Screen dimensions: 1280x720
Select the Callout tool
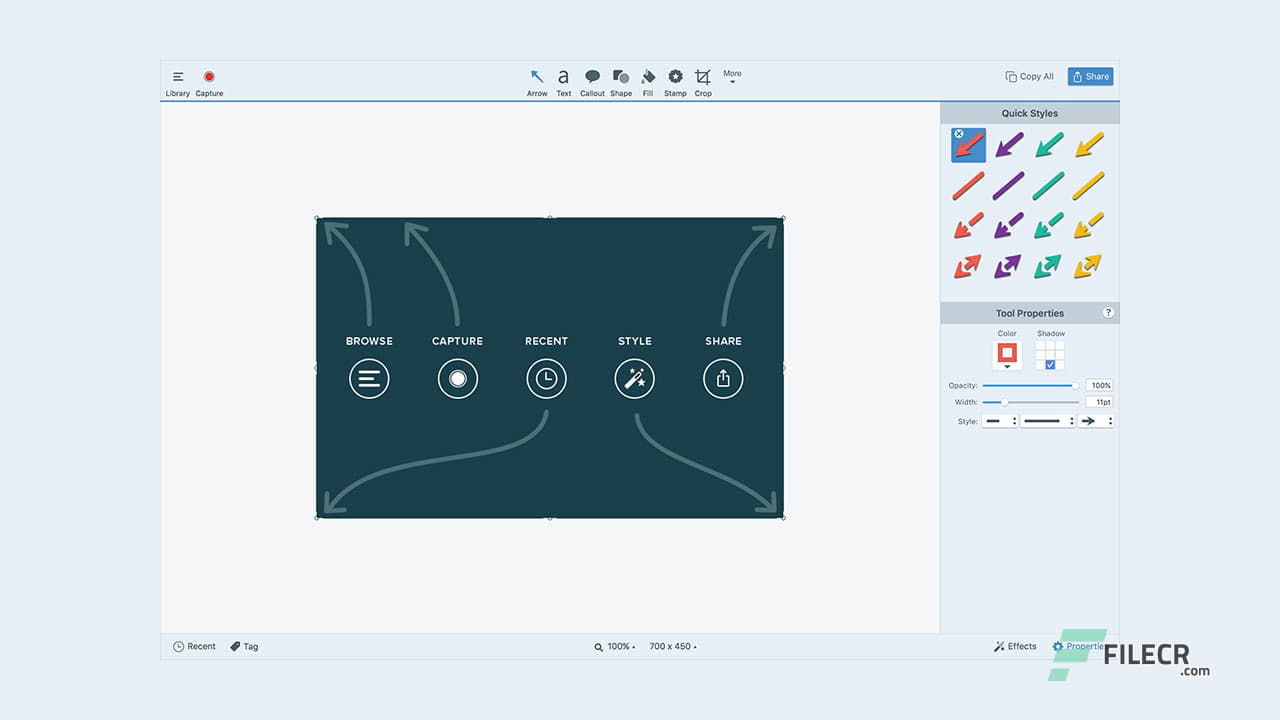coord(592,78)
